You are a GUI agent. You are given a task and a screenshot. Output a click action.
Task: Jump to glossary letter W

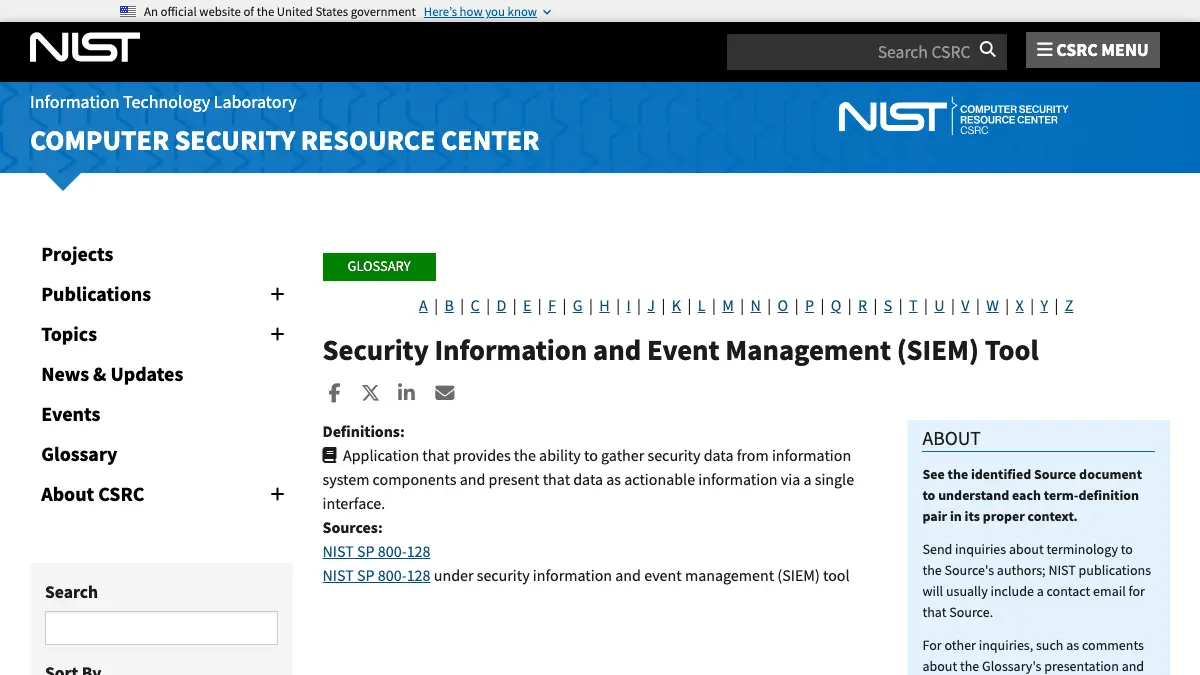tap(992, 306)
